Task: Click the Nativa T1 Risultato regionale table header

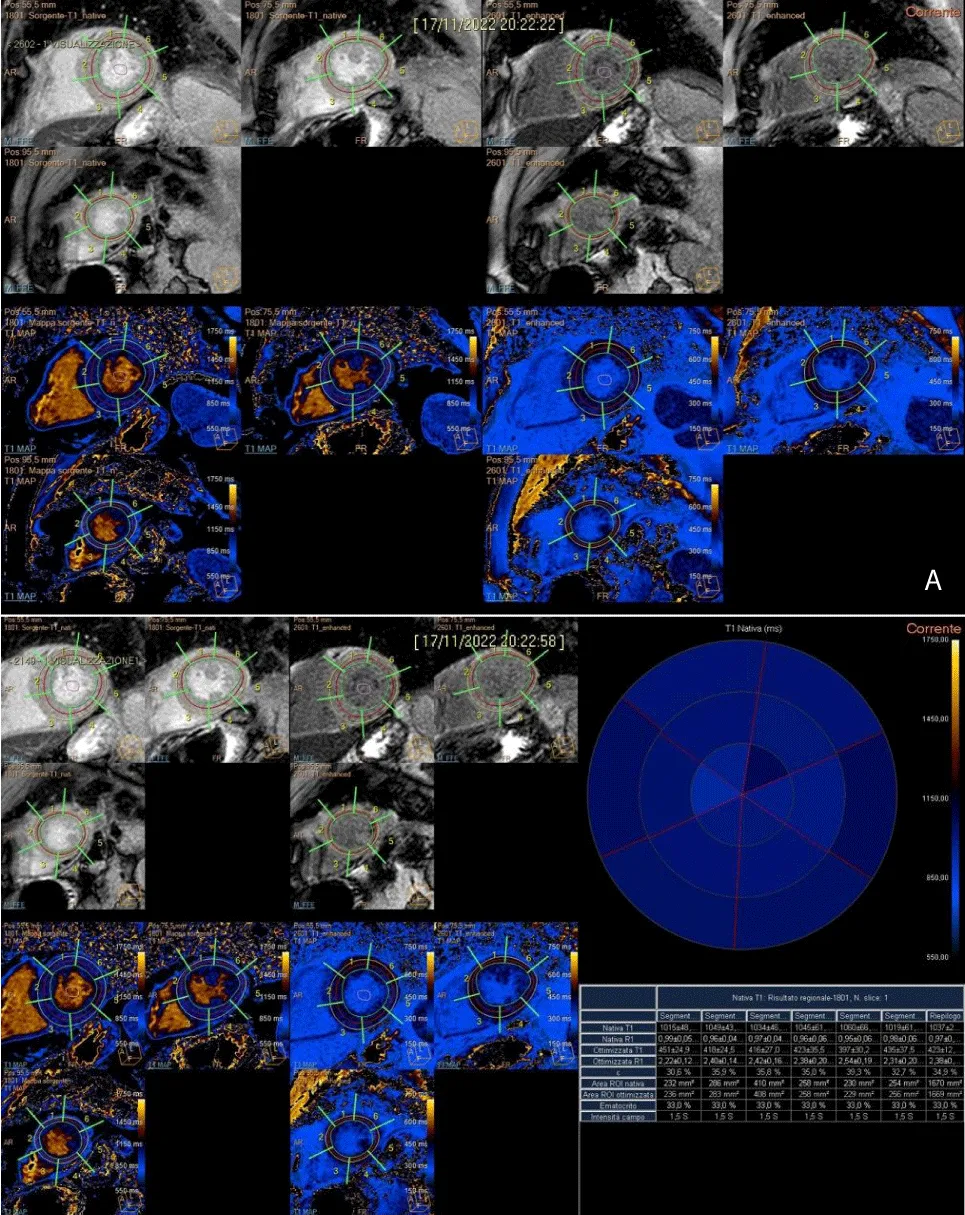Action: pyautogui.click(x=808, y=997)
